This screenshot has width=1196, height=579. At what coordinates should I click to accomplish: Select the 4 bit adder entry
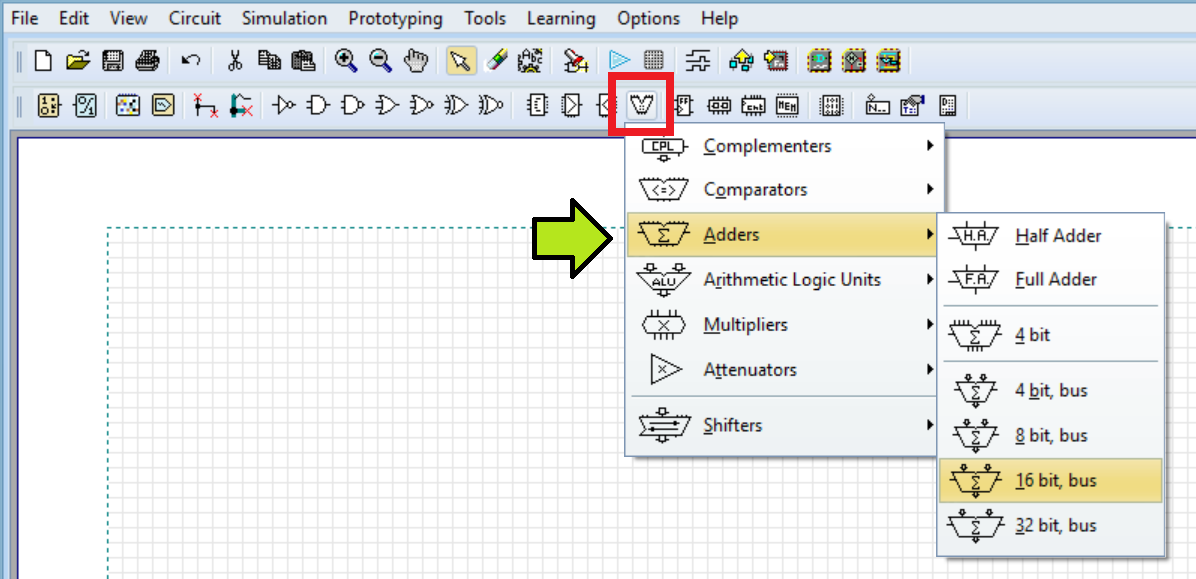[x=1050, y=334]
